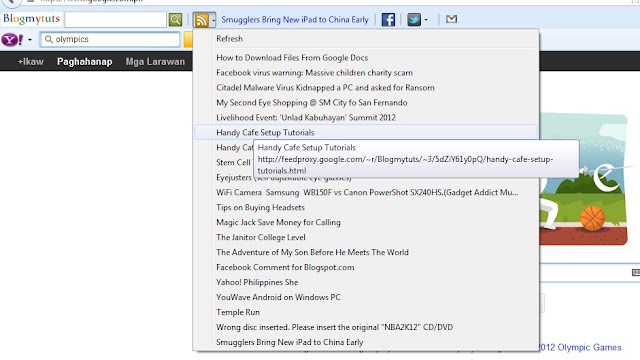This screenshot has height=360, width=640.
Task: Click the Olympic Games link
Action: [580, 347]
